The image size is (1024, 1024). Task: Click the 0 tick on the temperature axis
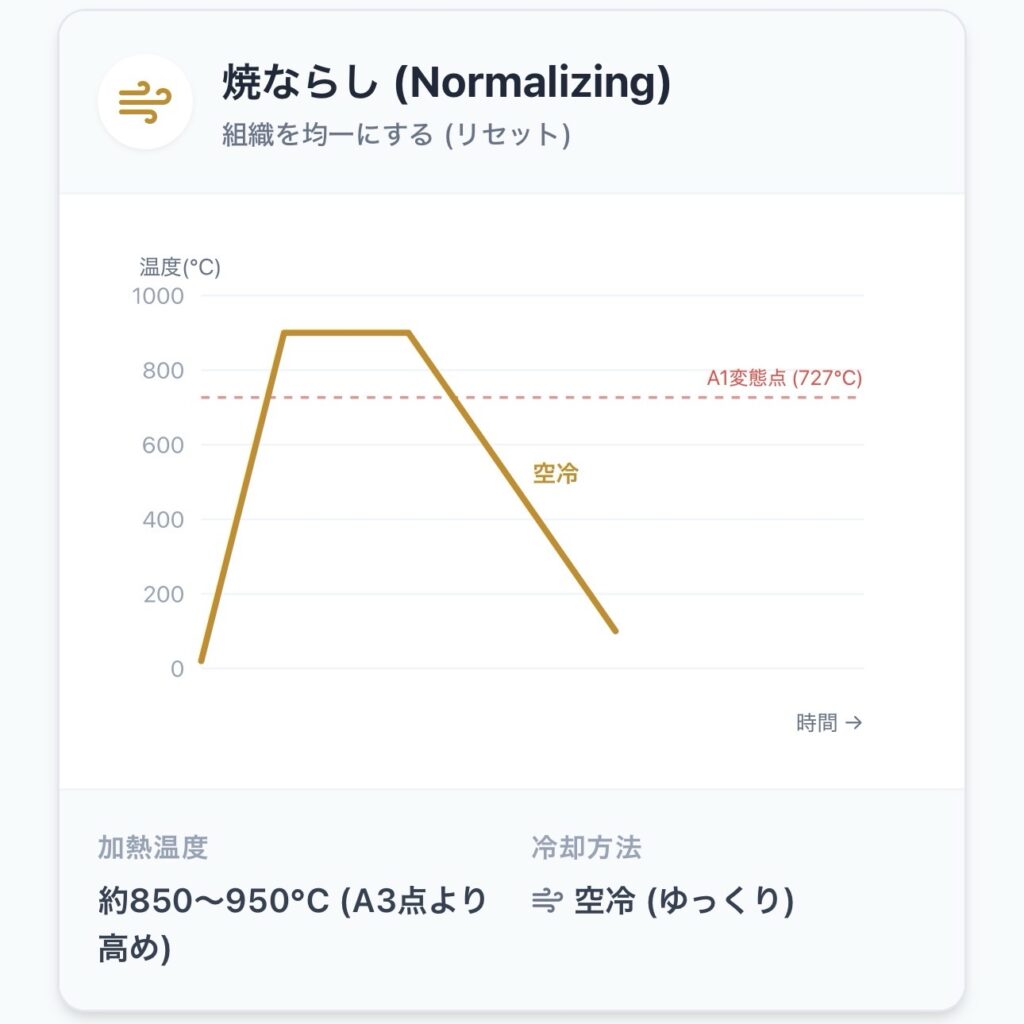(177, 669)
